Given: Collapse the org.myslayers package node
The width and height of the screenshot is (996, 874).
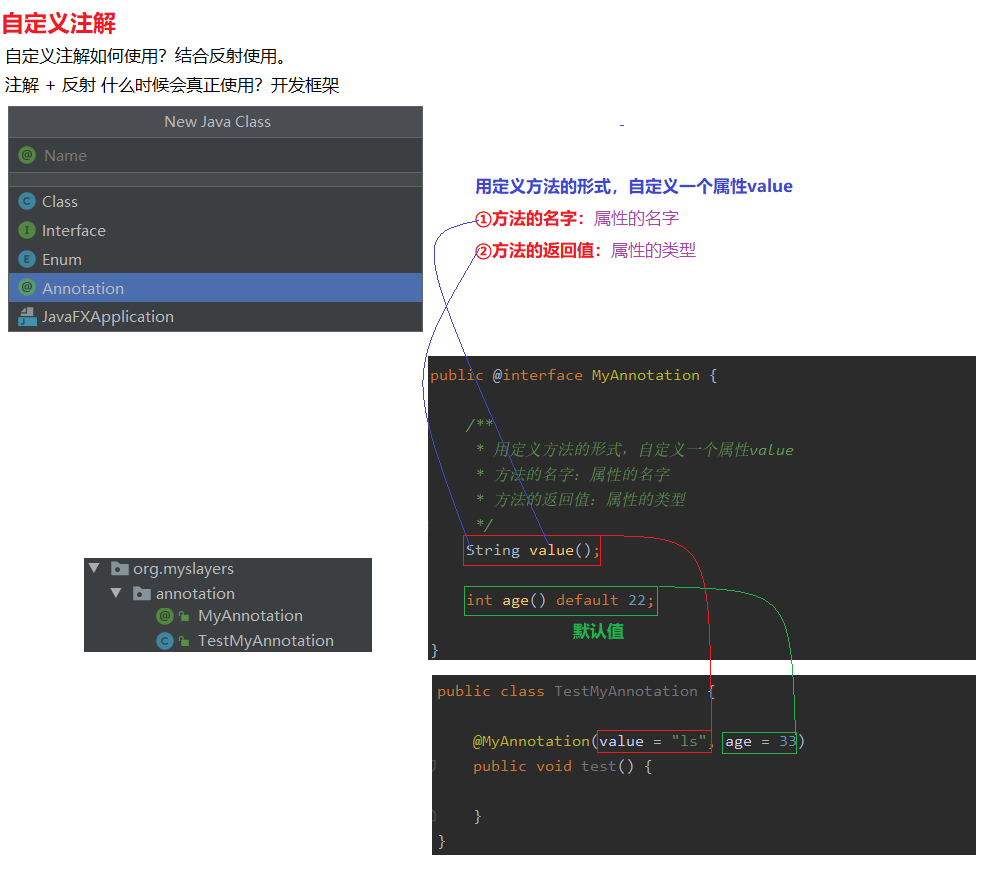Looking at the screenshot, I should [94, 568].
